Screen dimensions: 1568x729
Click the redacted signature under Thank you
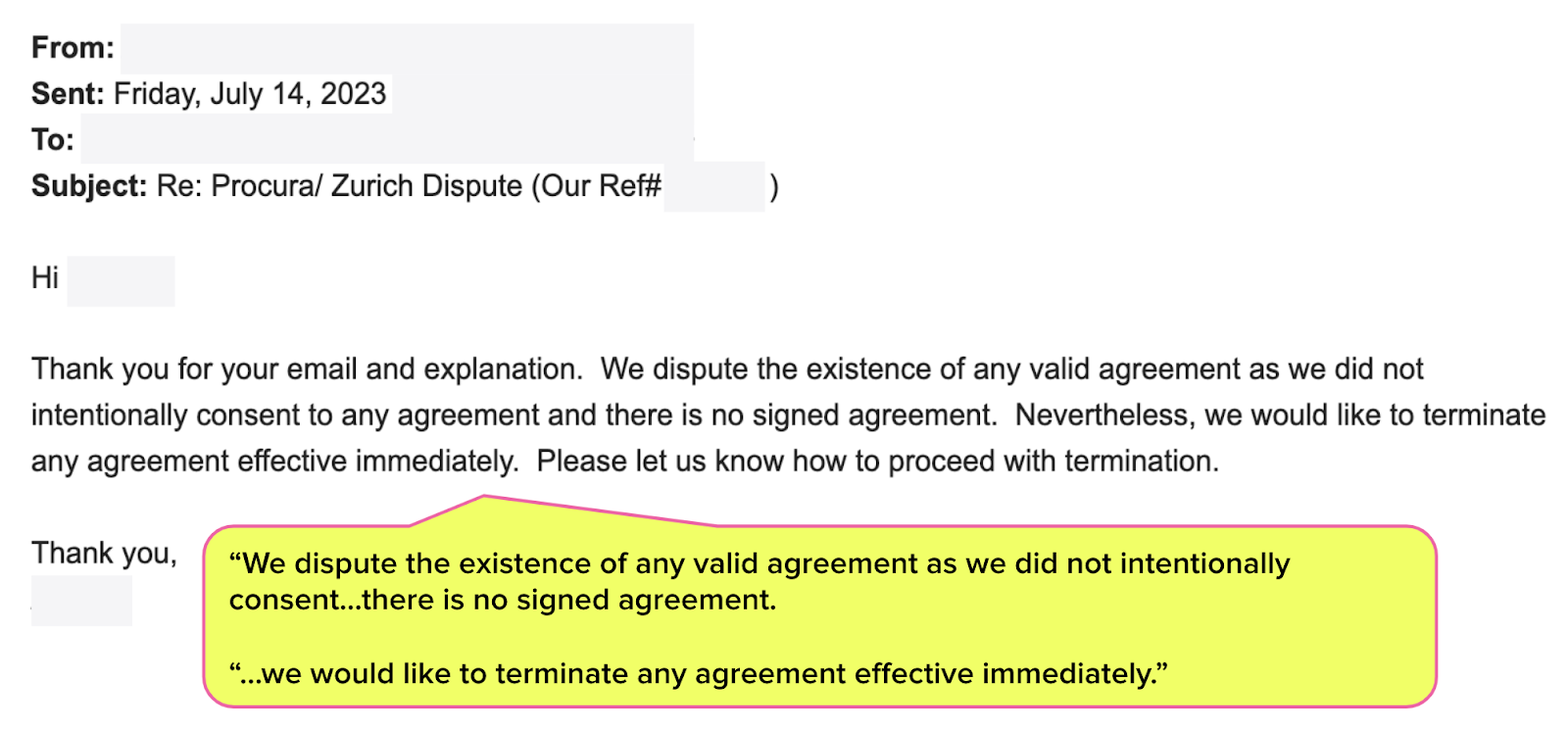coord(81,601)
